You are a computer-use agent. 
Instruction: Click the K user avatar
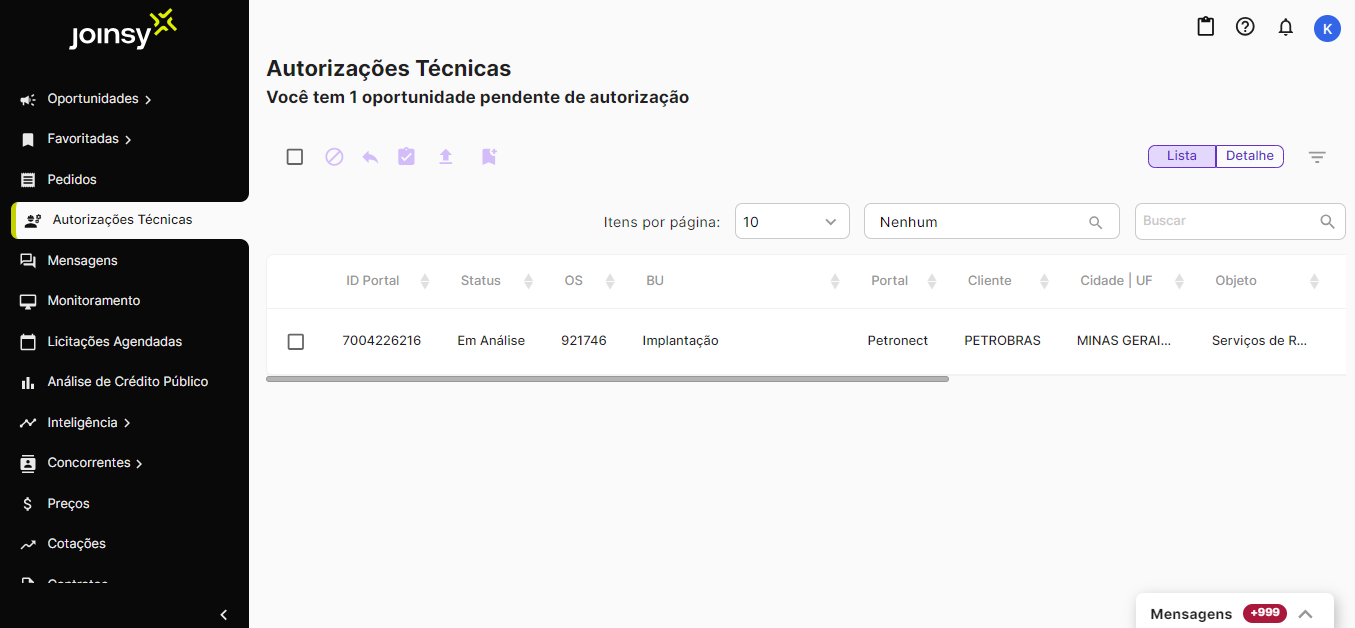(1327, 28)
